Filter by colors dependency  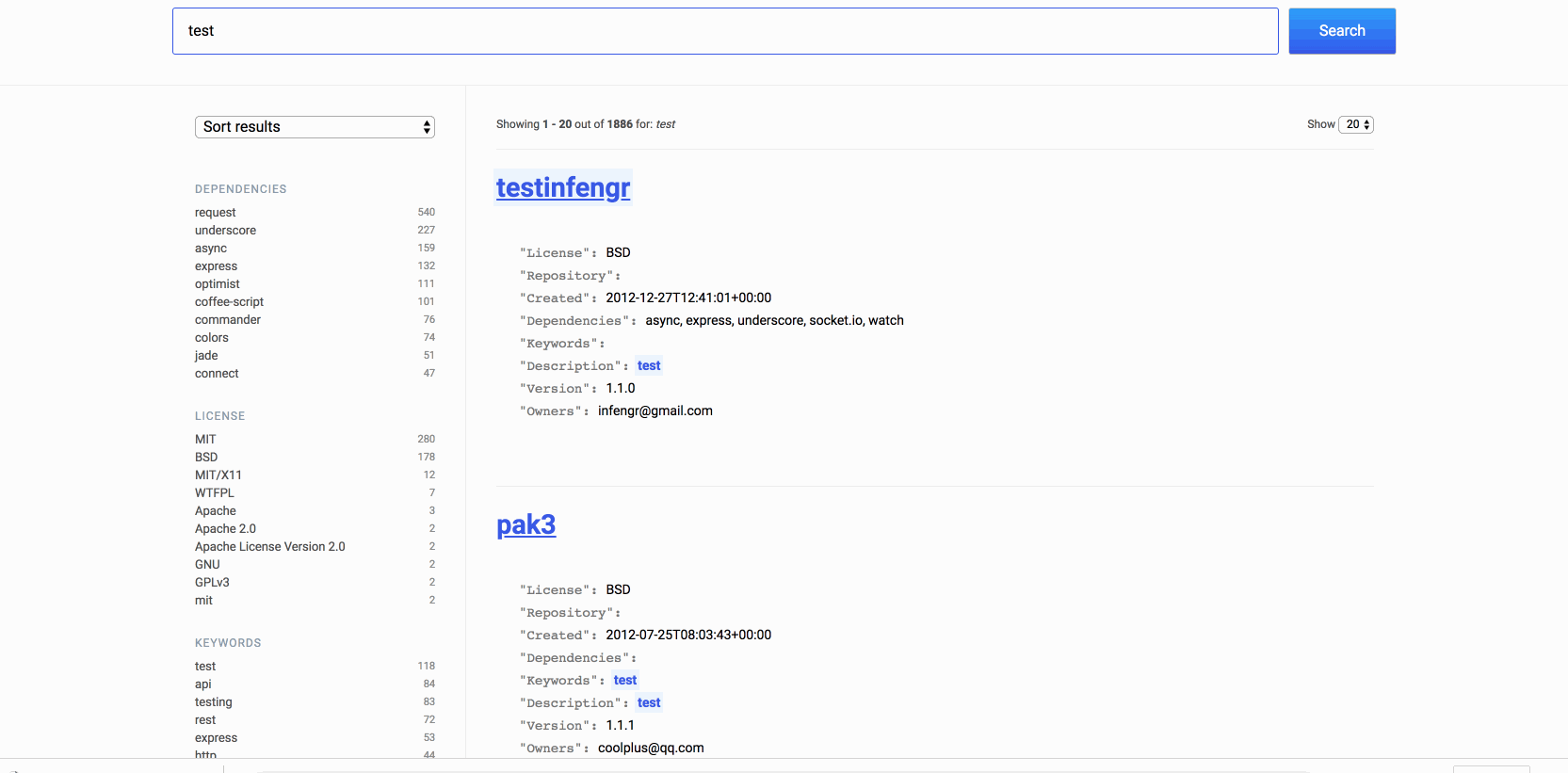tap(212, 338)
